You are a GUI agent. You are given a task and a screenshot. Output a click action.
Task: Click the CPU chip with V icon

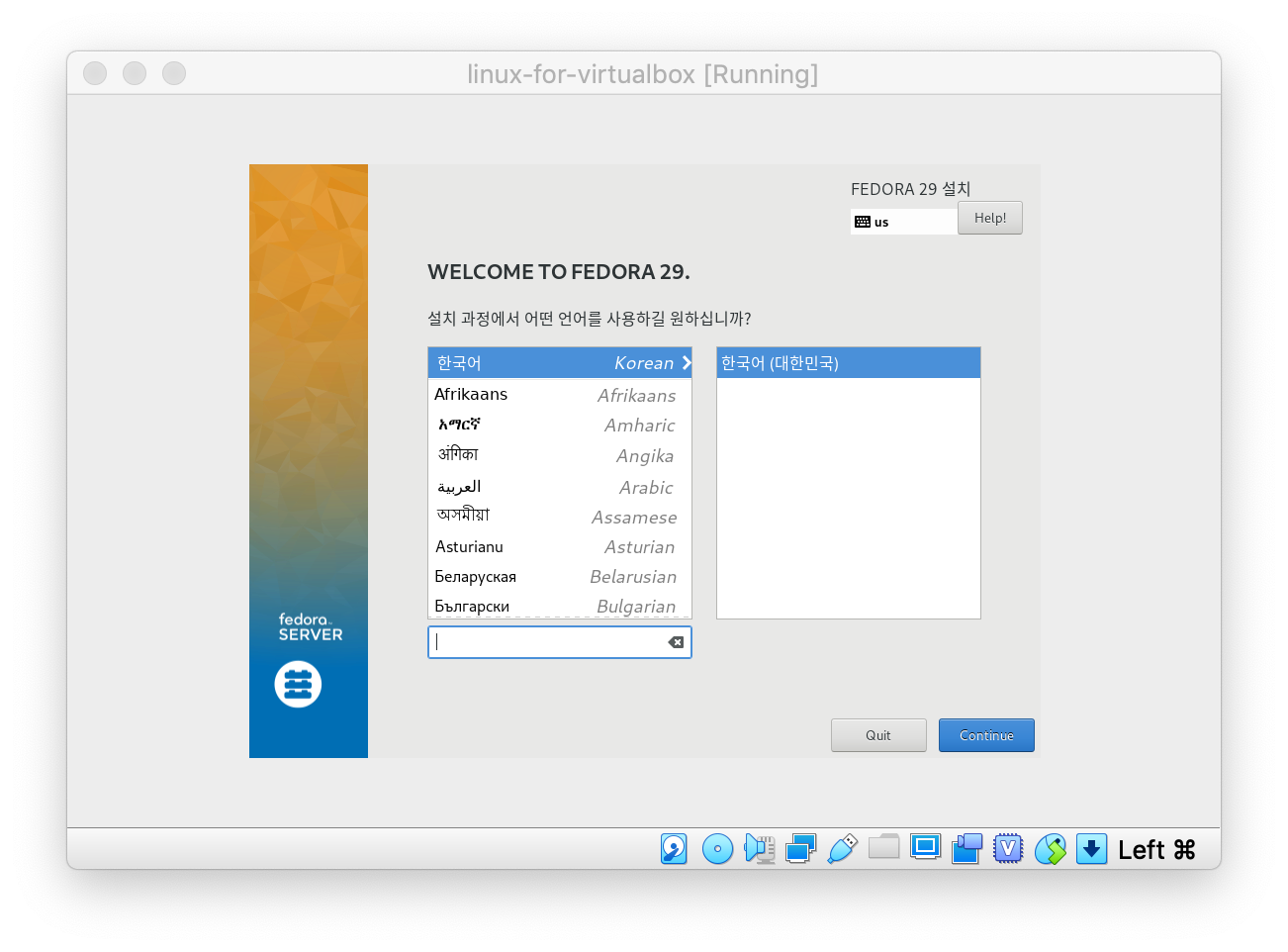click(x=1008, y=849)
